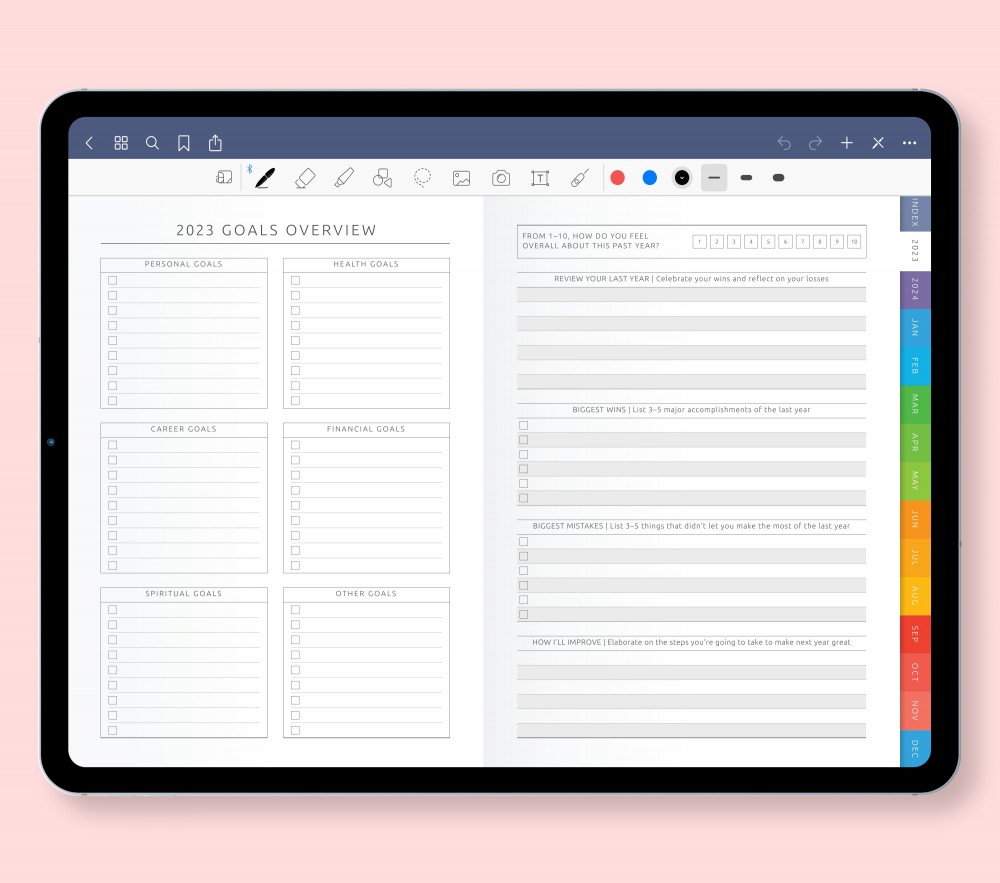Open the 2023 side tab
1000x883 pixels.
coord(915,251)
